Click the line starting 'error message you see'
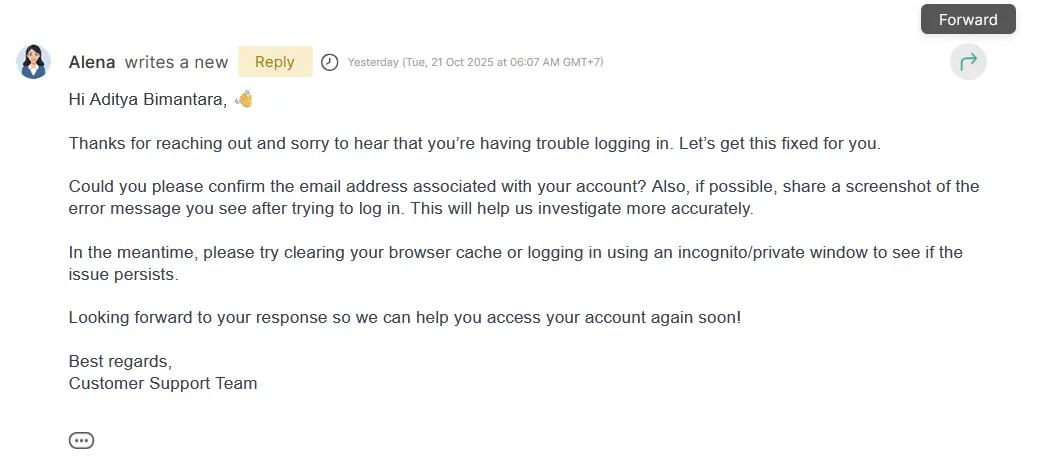1037x471 pixels. (410, 209)
